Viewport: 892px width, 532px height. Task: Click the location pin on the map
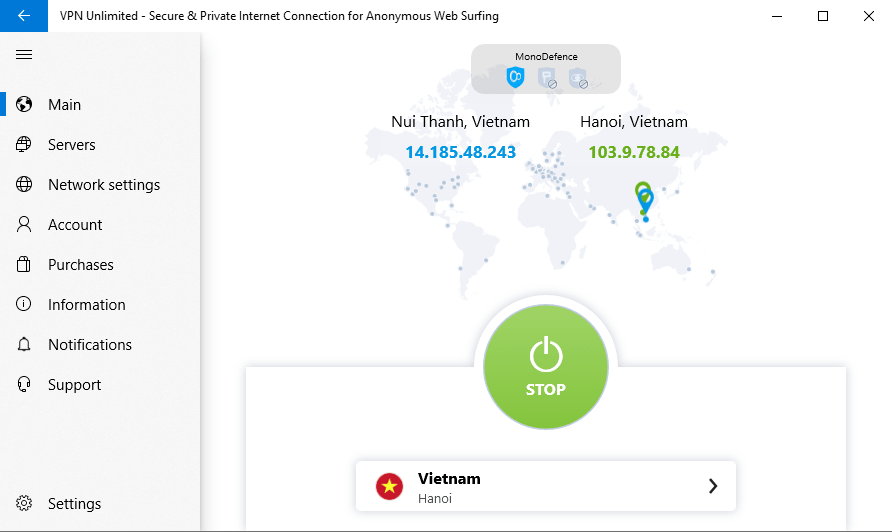(x=645, y=201)
